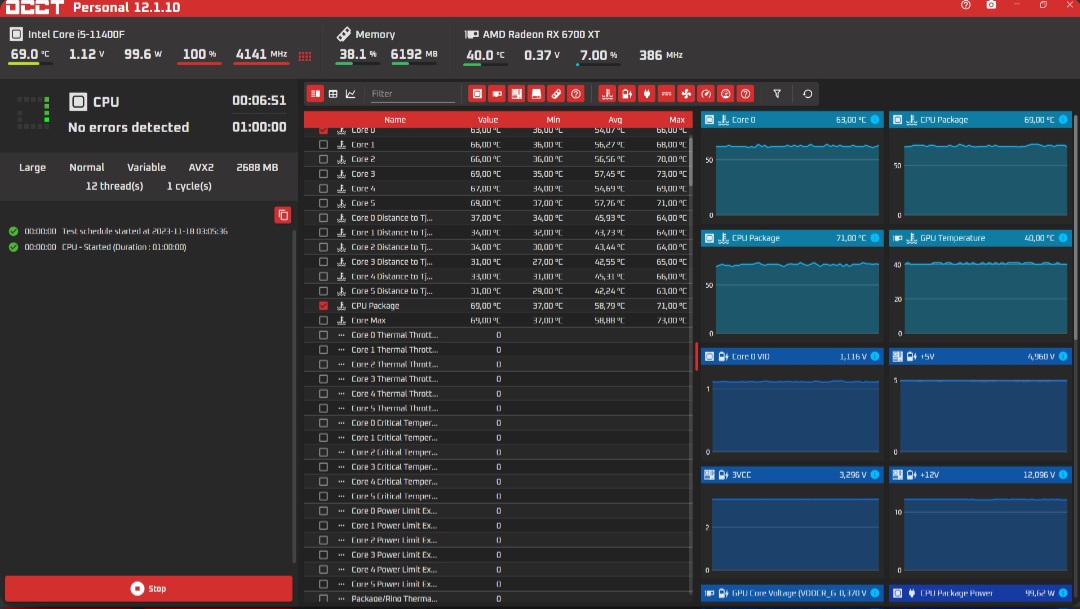The image size is (1080, 609).
Task: Select the Core 4 Distance to Tj row
Action: pos(497,276)
